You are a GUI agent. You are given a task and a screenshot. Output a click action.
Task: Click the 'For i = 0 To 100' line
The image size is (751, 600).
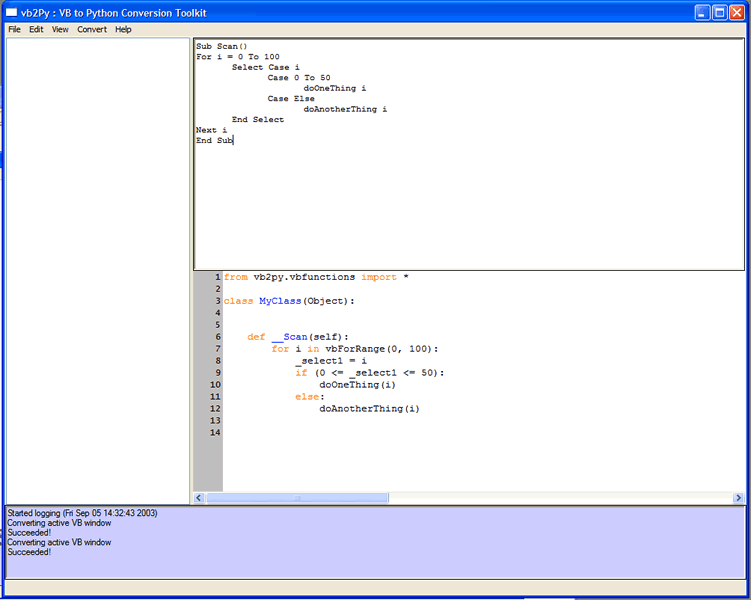(x=238, y=57)
